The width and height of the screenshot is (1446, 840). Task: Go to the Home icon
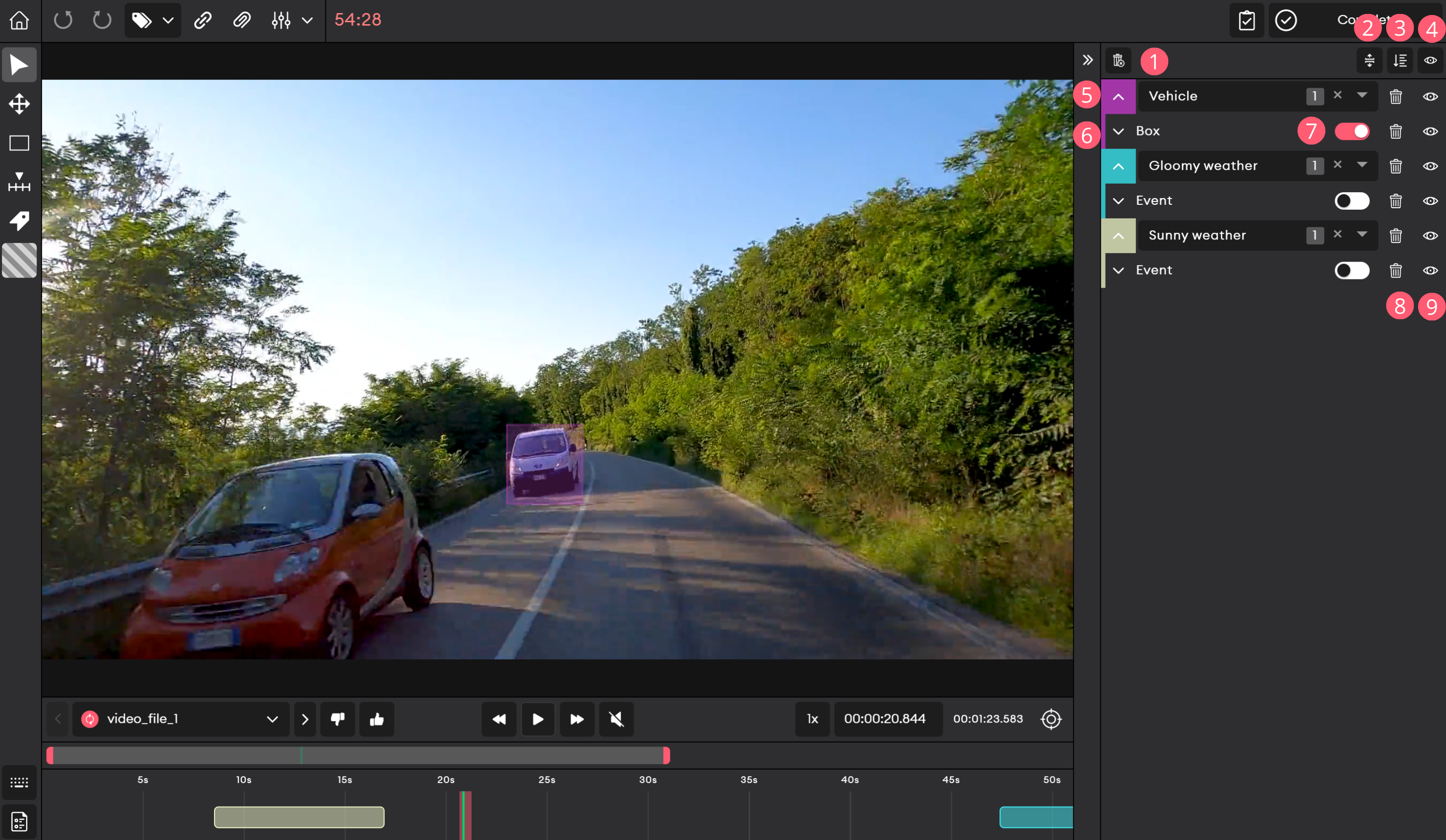pyautogui.click(x=19, y=20)
